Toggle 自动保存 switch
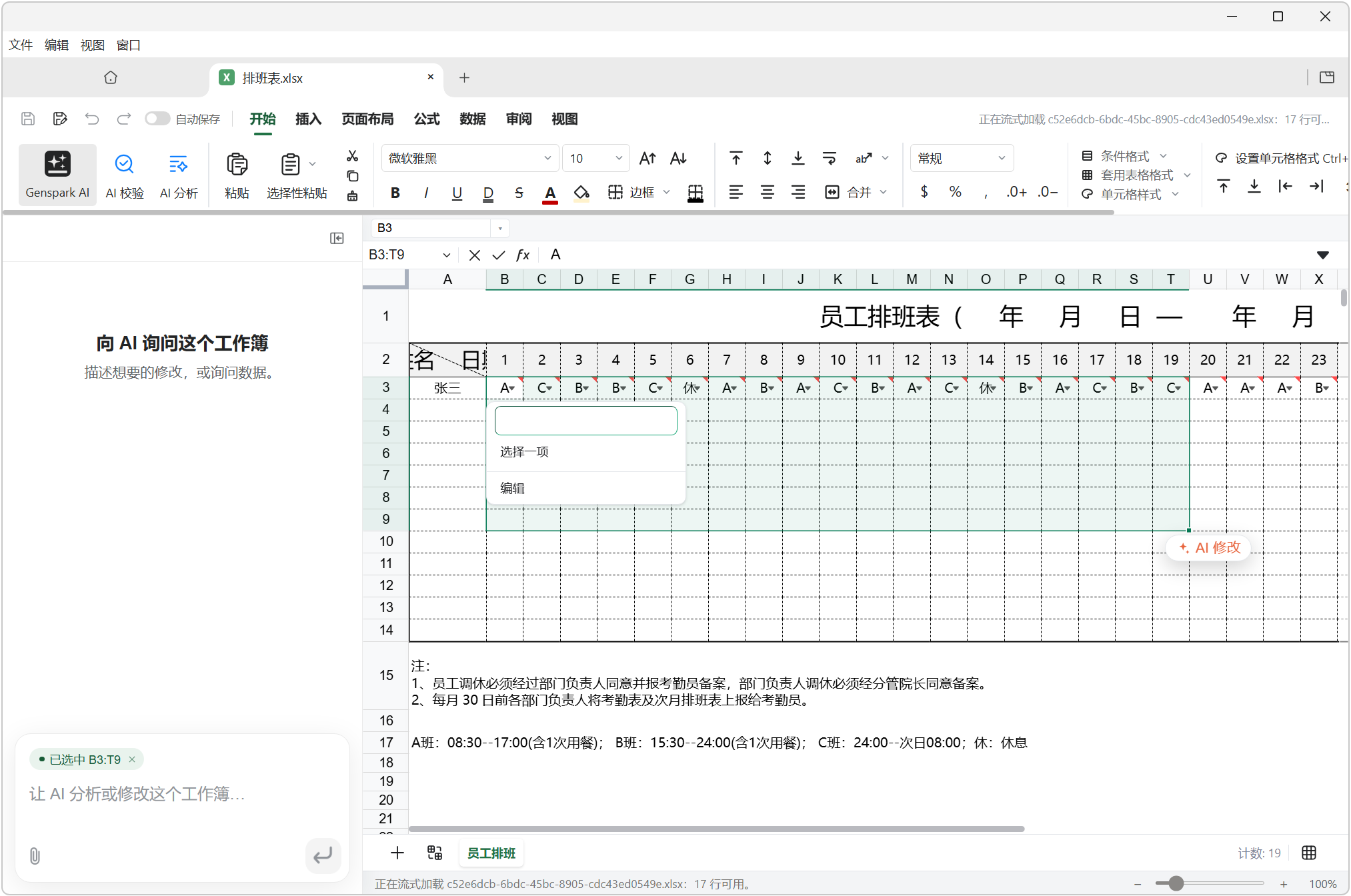The image size is (1351, 896). point(157,119)
